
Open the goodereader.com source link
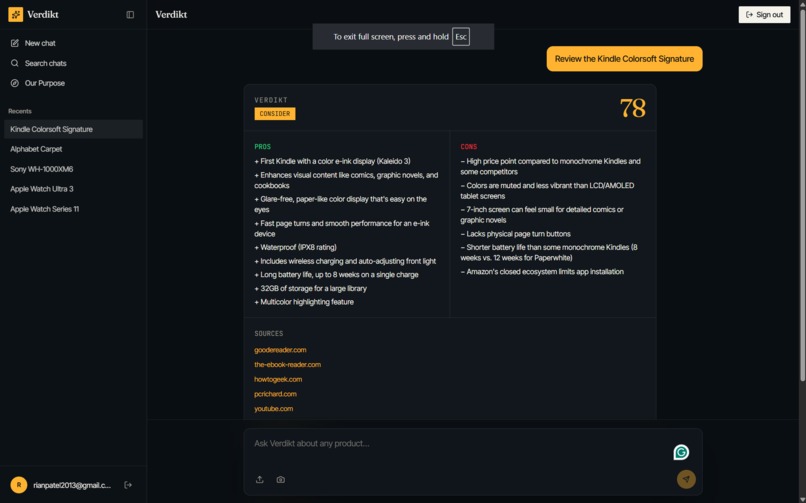(280, 350)
